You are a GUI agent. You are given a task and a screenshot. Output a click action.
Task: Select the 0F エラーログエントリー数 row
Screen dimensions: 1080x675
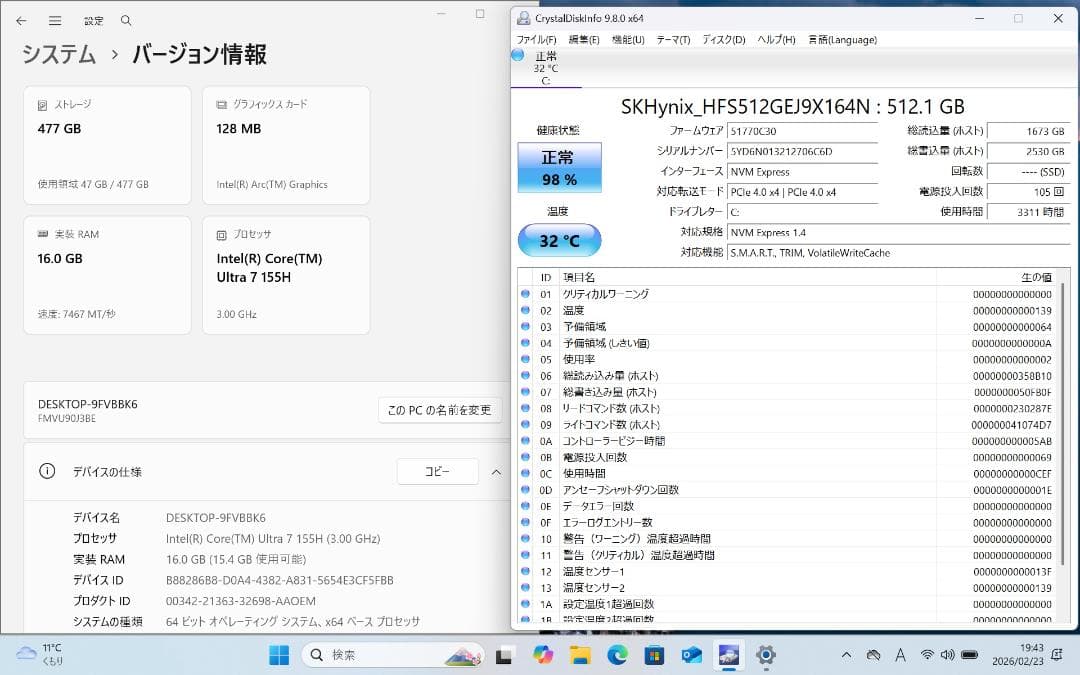(x=787, y=522)
